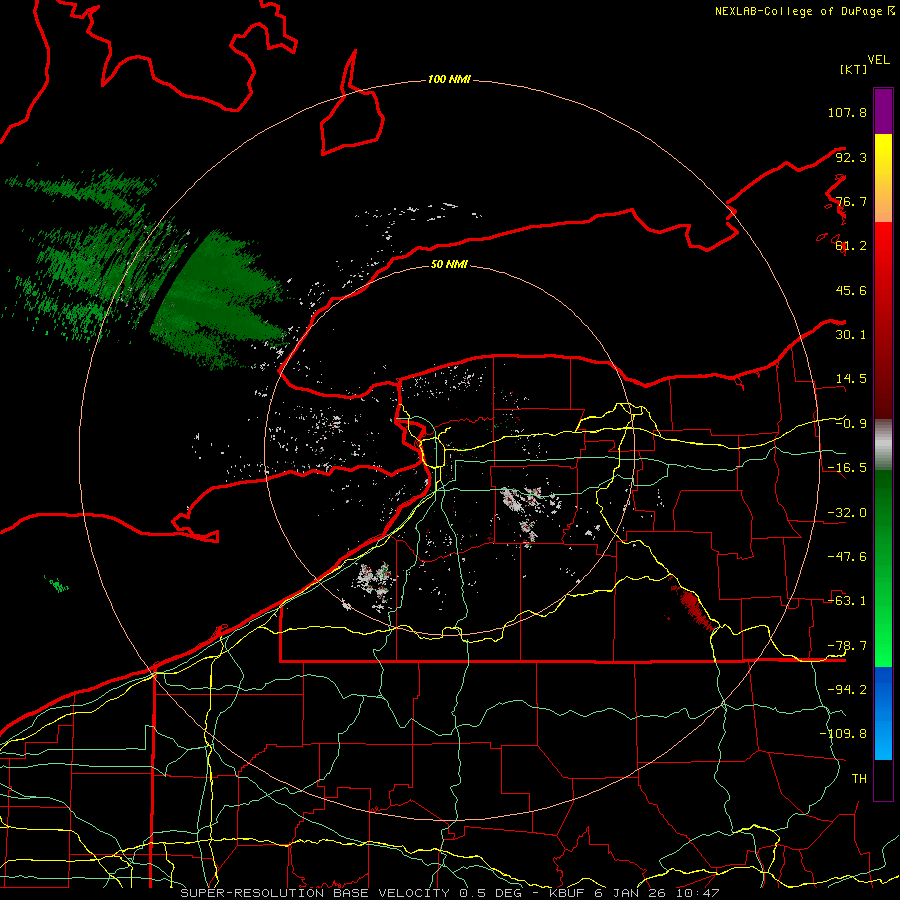Select the 45.6 velocity scale value
Viewport: 900px width, 900px height.
click(x=851, y=290)
